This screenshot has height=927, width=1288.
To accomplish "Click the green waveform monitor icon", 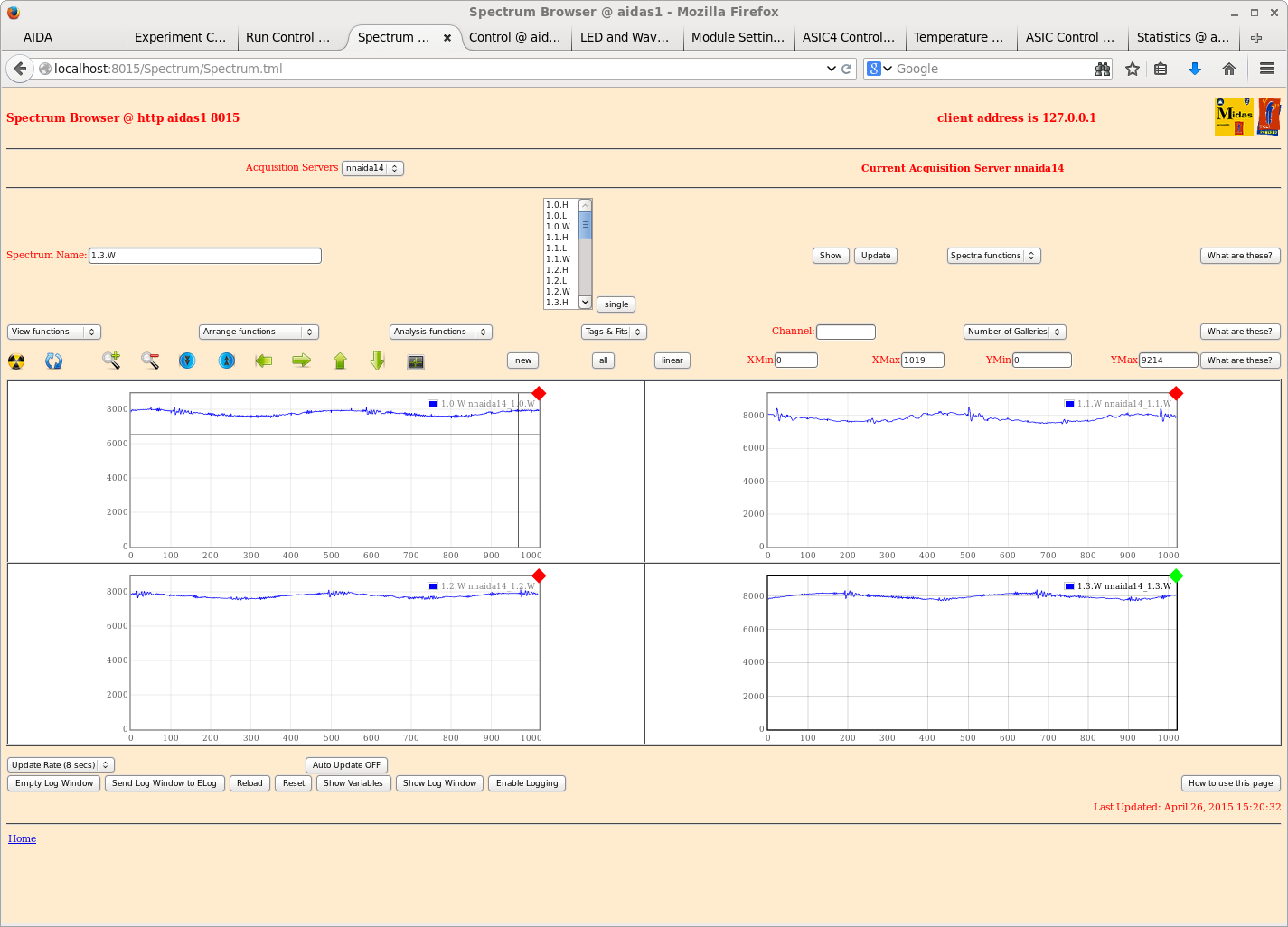I will 416,361.
